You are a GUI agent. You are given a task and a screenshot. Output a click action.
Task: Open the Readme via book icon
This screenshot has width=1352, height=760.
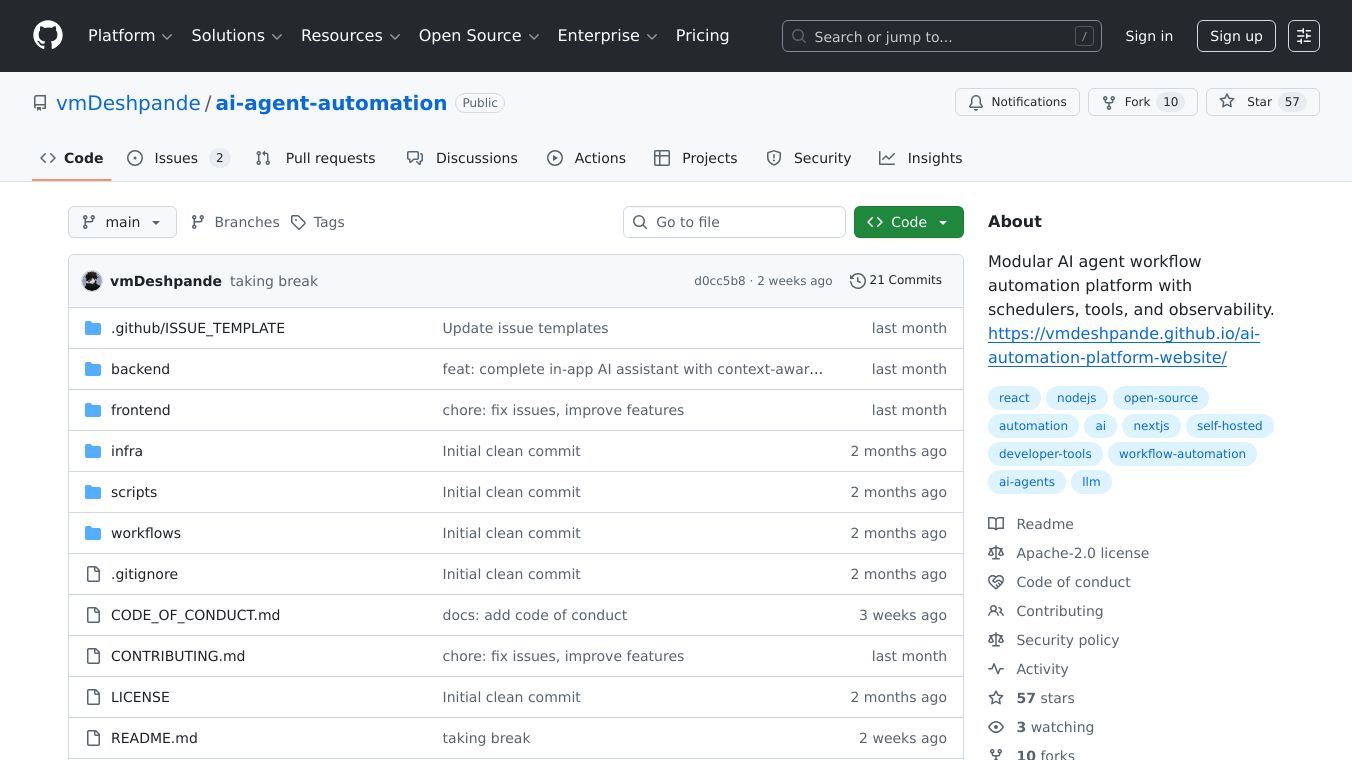pyautogui.click(x=996, y=523)
